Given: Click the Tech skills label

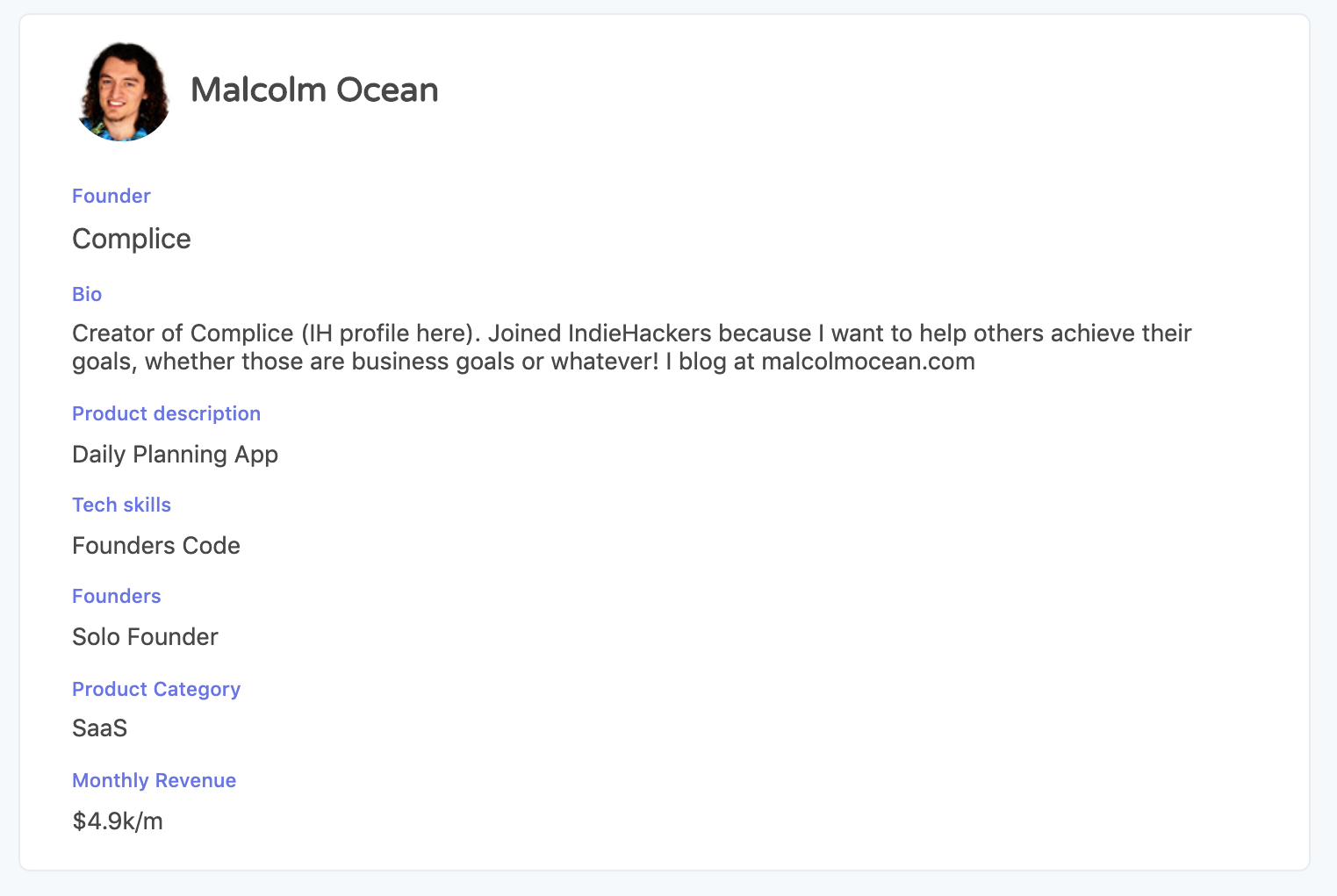Looking at the screenshot, I should point(121,505).
